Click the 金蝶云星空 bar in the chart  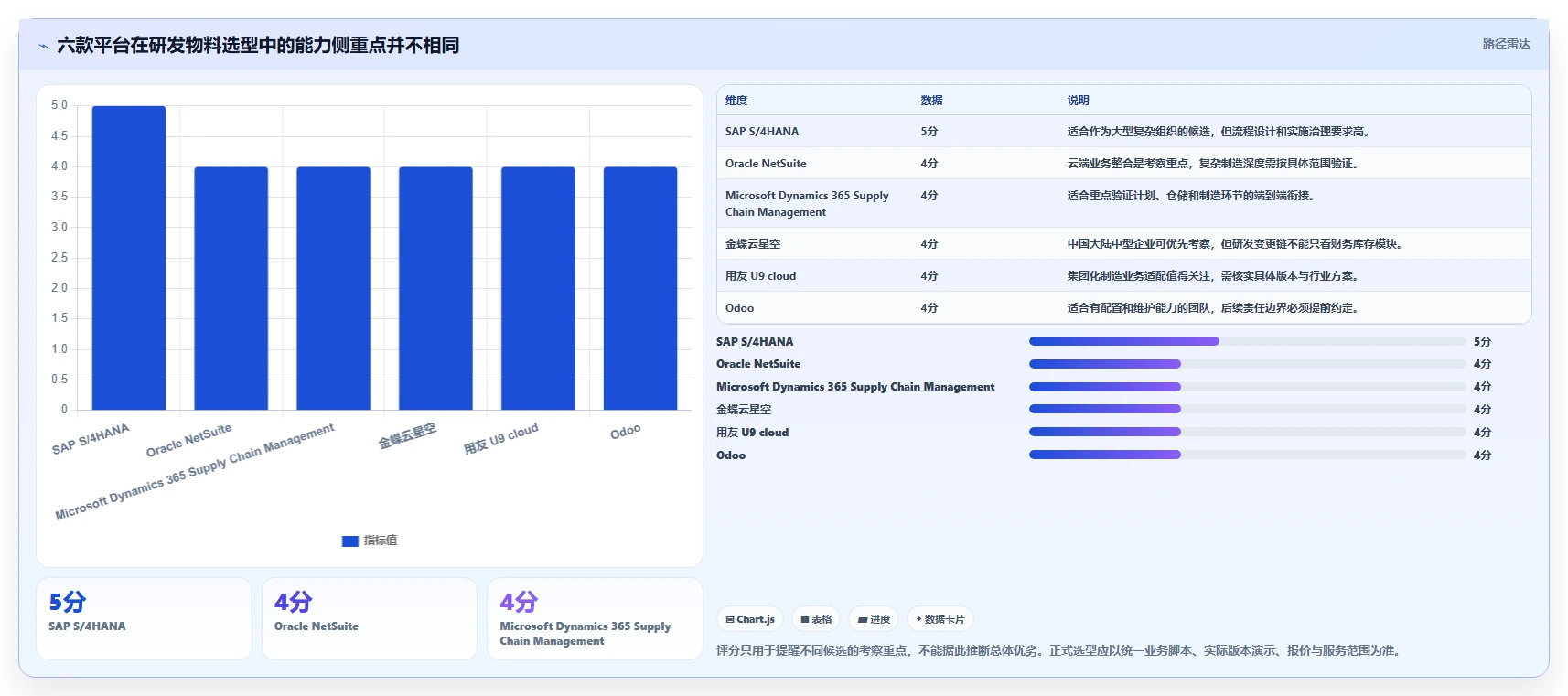(x=435, y=288)
